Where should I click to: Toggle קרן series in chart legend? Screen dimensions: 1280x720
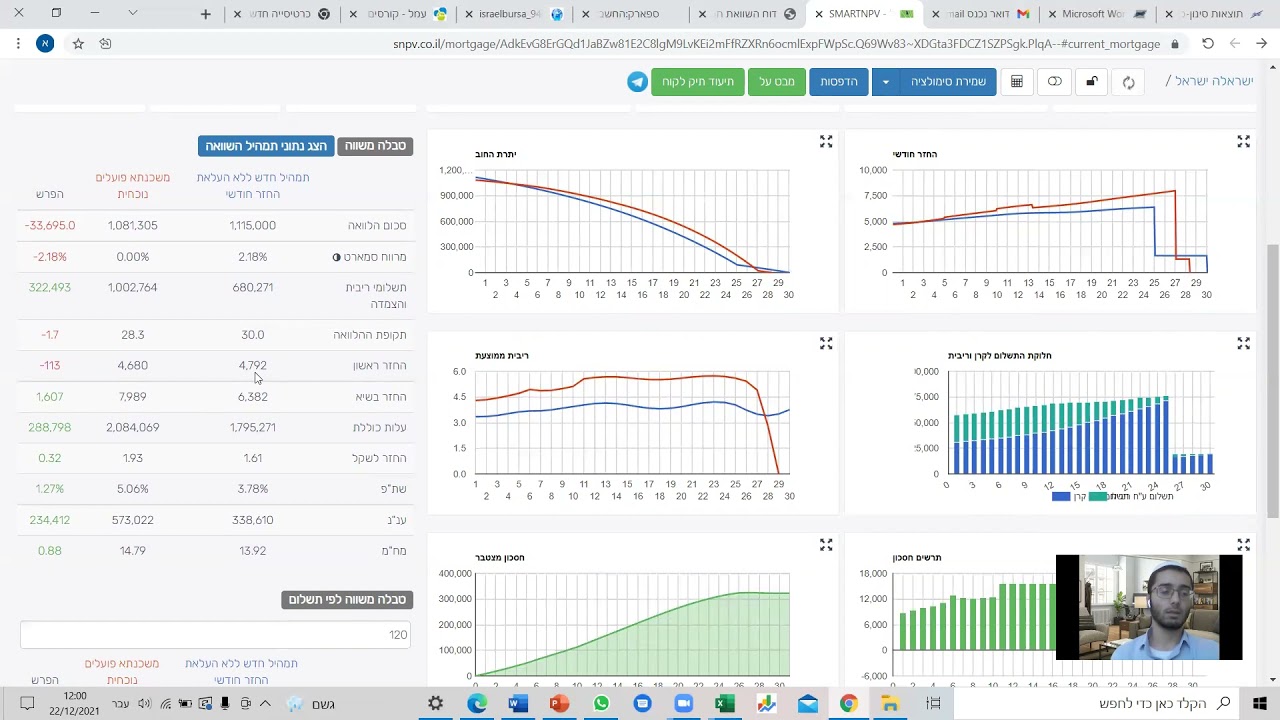(x=1068, y=496)
